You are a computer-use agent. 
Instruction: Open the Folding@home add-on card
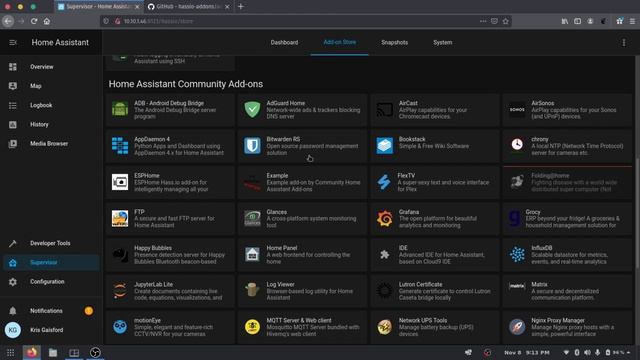pyautogui.click(x=567, y=182)
